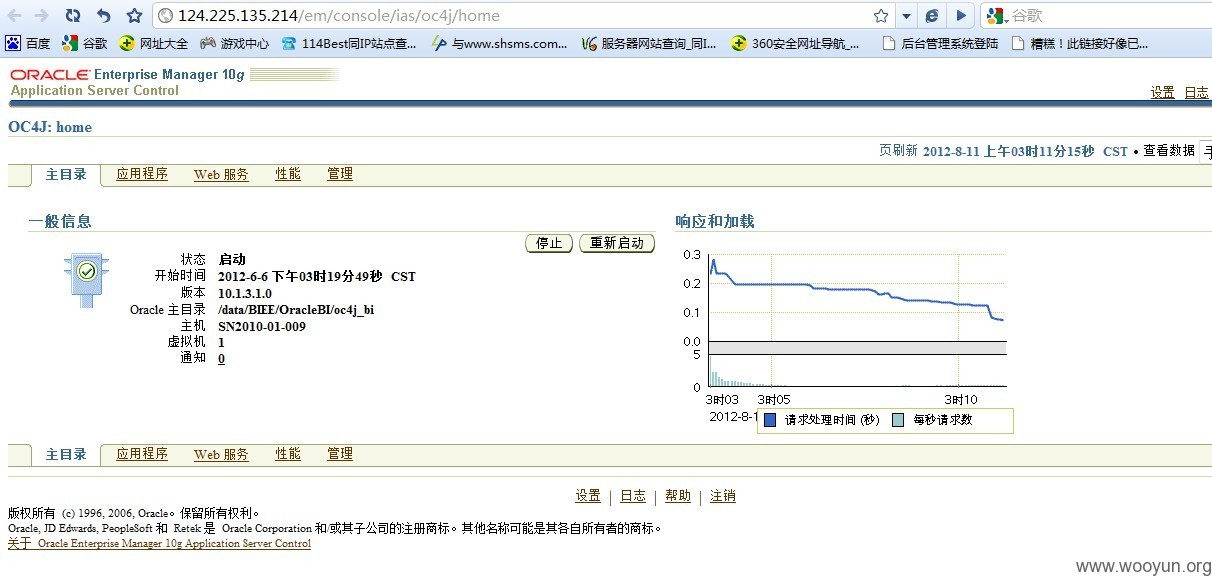Open the 360安全网址导航 bookmark
Image resolution: width=1212 pixels, height=576 pixels.
(x=795, y=43)
